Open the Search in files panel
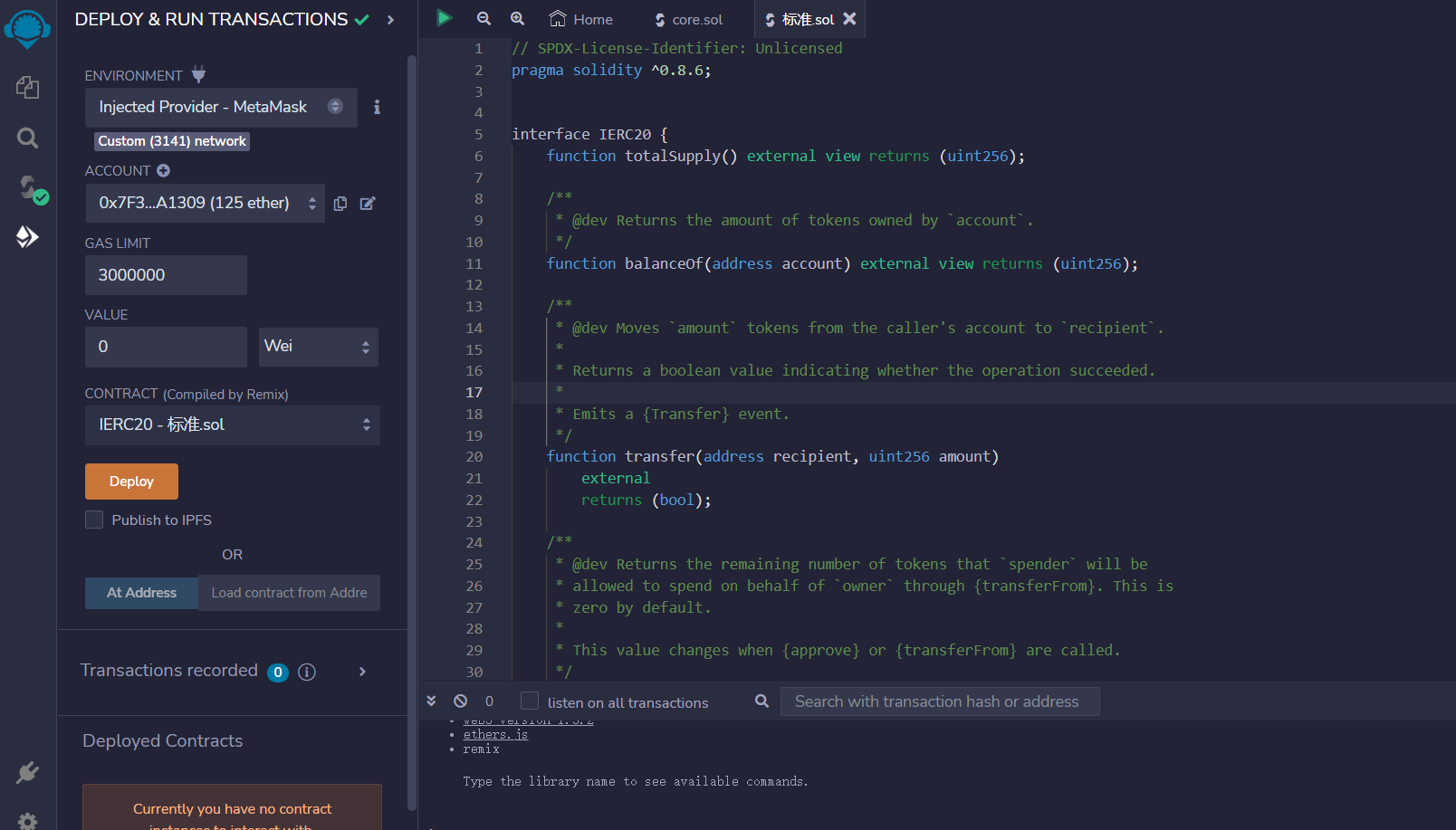1456x830 pixels. pyautogui.click(x=27, y=138)
